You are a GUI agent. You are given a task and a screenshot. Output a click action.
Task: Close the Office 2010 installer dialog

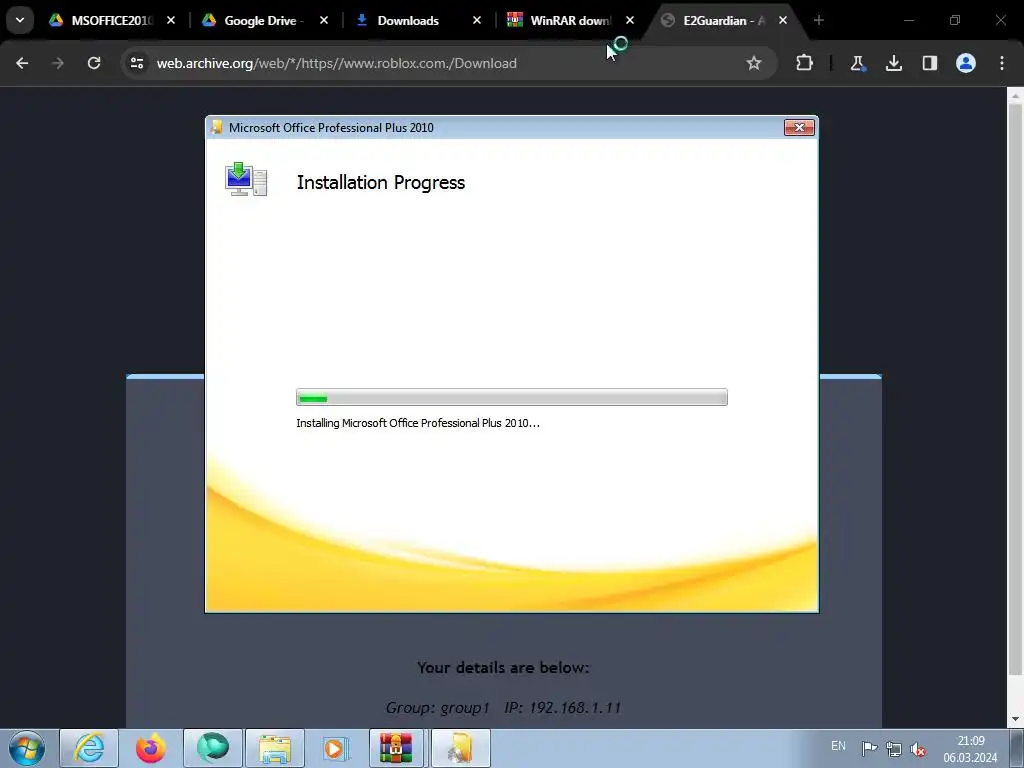click(x=799, y=127)
